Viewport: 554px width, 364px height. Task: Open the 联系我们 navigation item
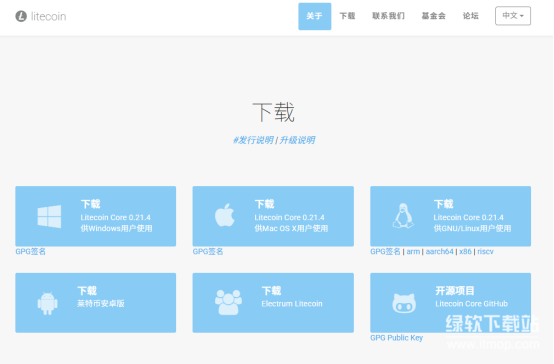[x=388, y=16]
